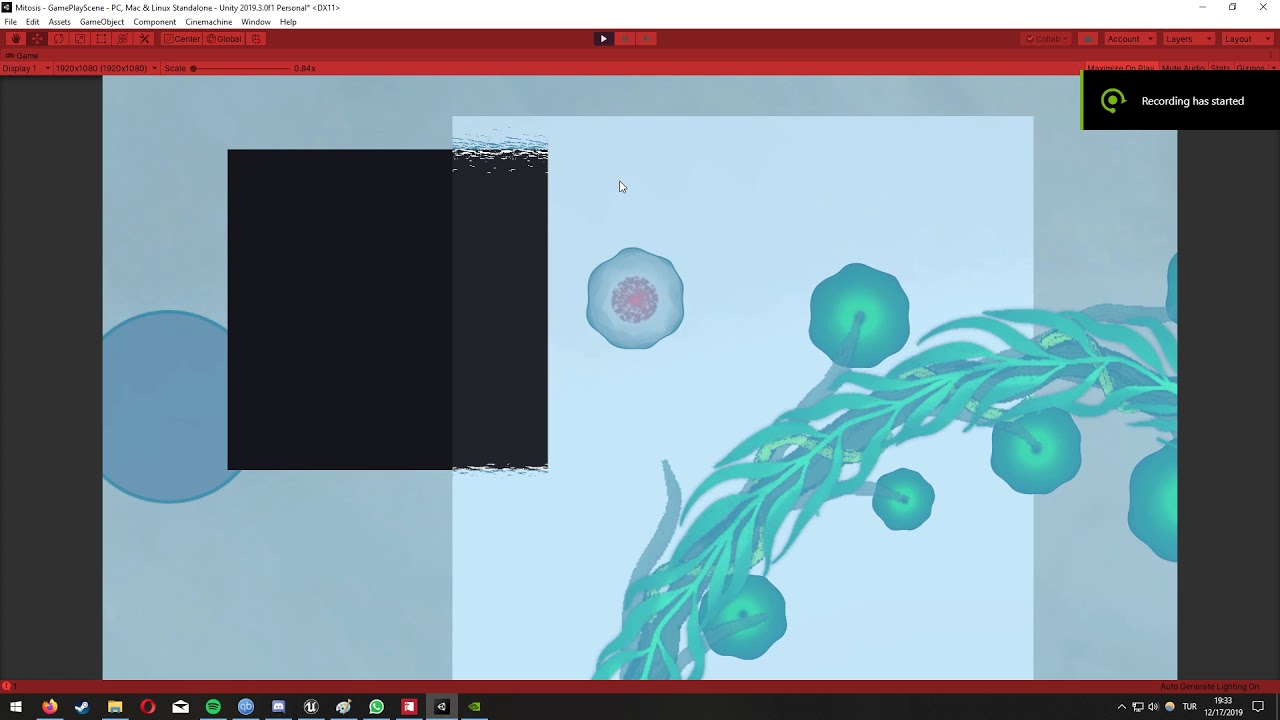Open WhatsApp from the taskbar
The width and height of the screenshot is (1280, 720).
pyautogui.click(x=376, y=706)
